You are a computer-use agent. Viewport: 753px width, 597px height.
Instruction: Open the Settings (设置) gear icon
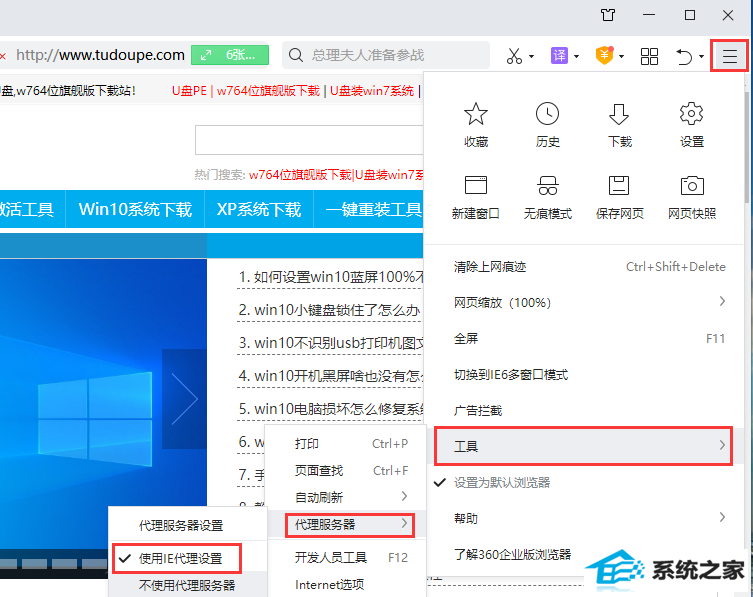[x=692, y=114]
